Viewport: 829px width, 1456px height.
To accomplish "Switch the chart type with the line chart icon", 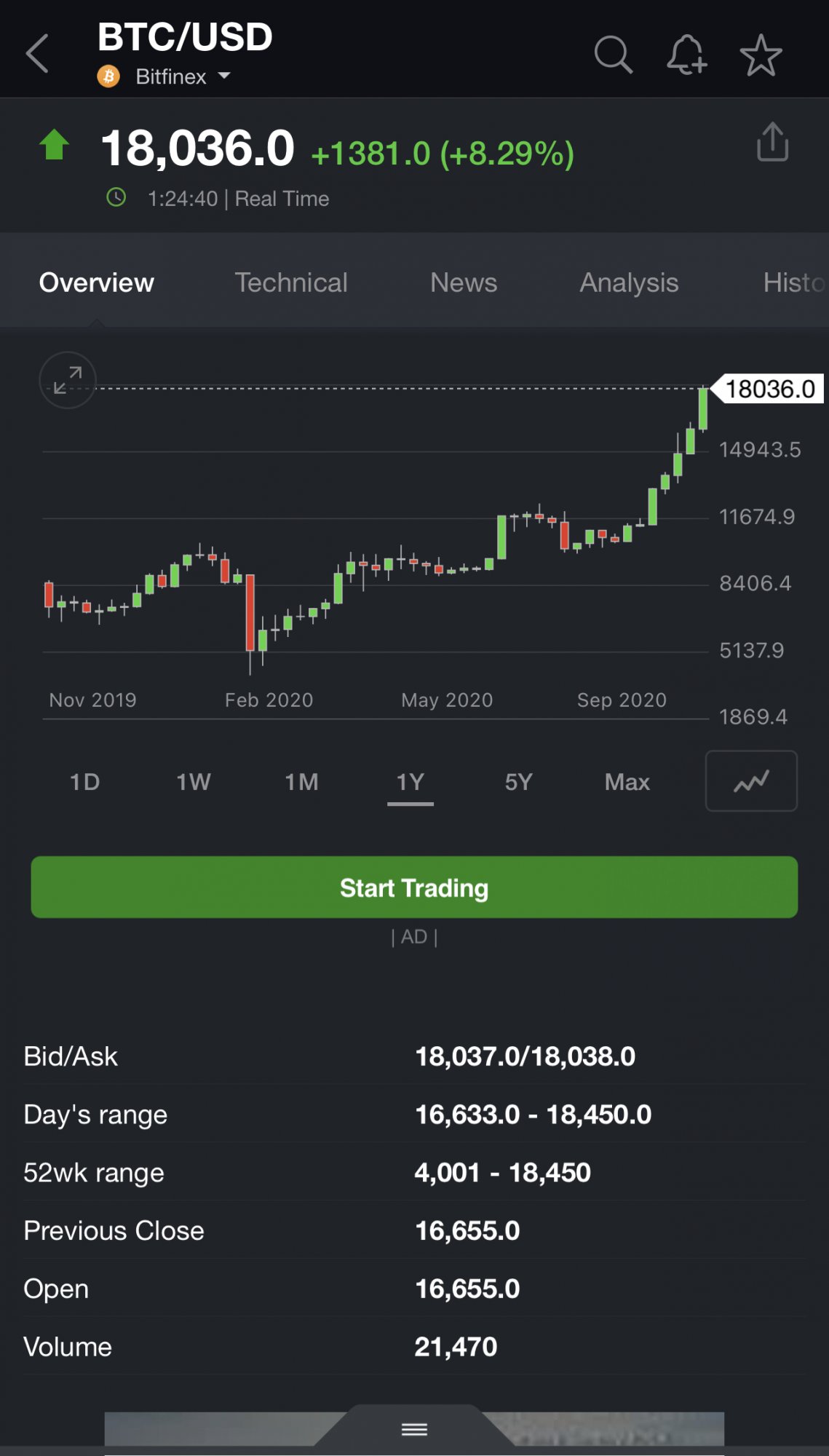I will click(751, 781).
